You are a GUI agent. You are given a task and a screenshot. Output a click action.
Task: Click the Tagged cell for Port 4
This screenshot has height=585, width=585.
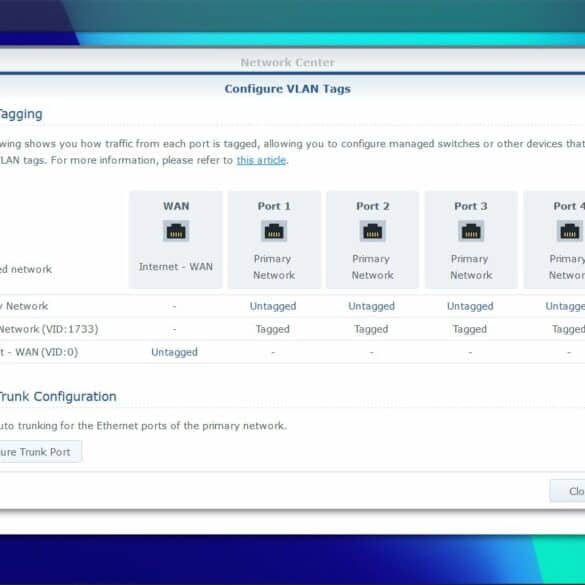click(x=568, y=329)
